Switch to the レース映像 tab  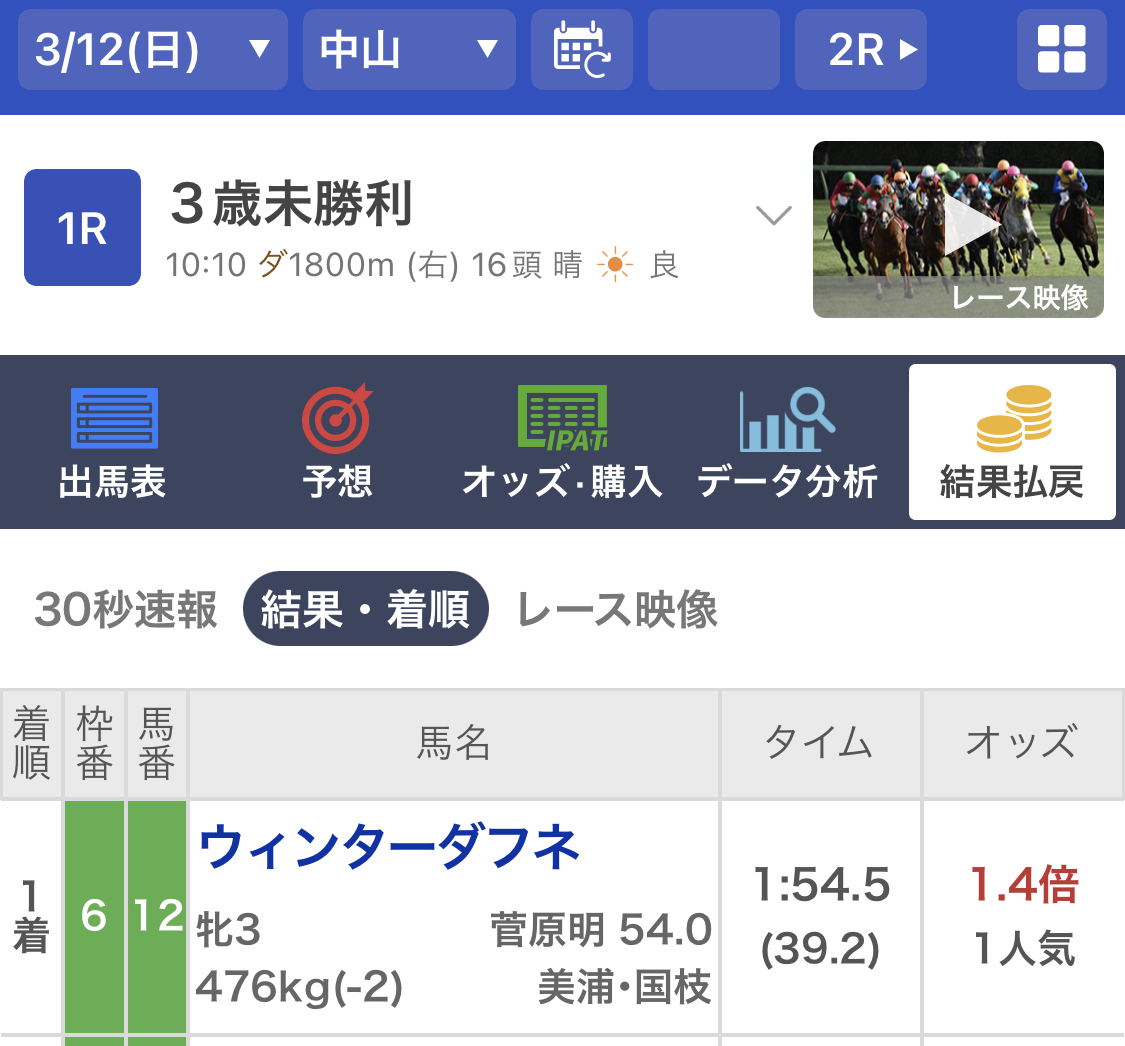point(617,609)
